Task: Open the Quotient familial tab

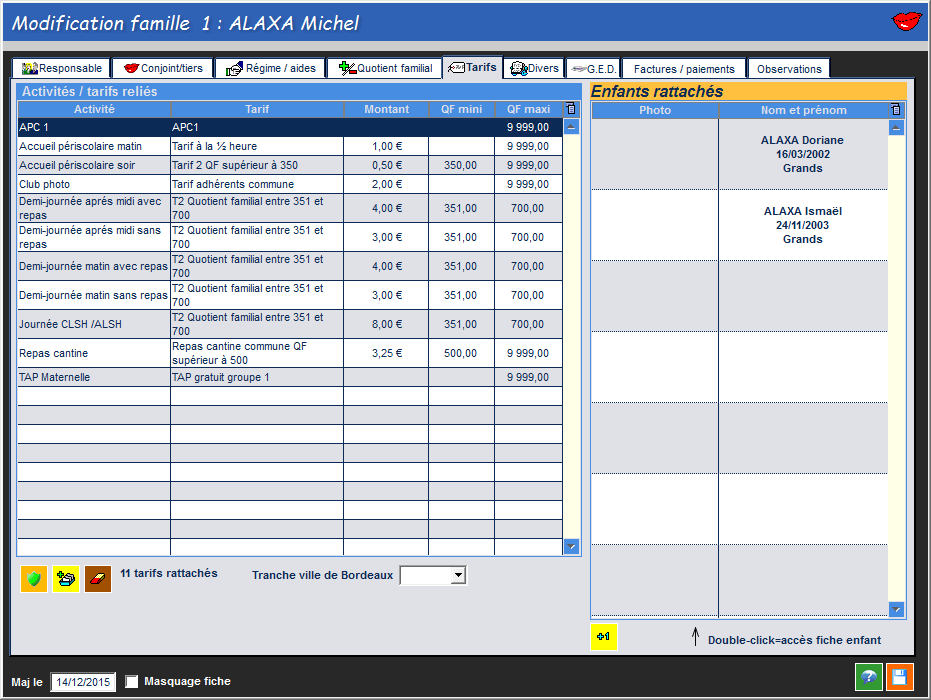Action: pyautogui.click(x=386, y=68)
